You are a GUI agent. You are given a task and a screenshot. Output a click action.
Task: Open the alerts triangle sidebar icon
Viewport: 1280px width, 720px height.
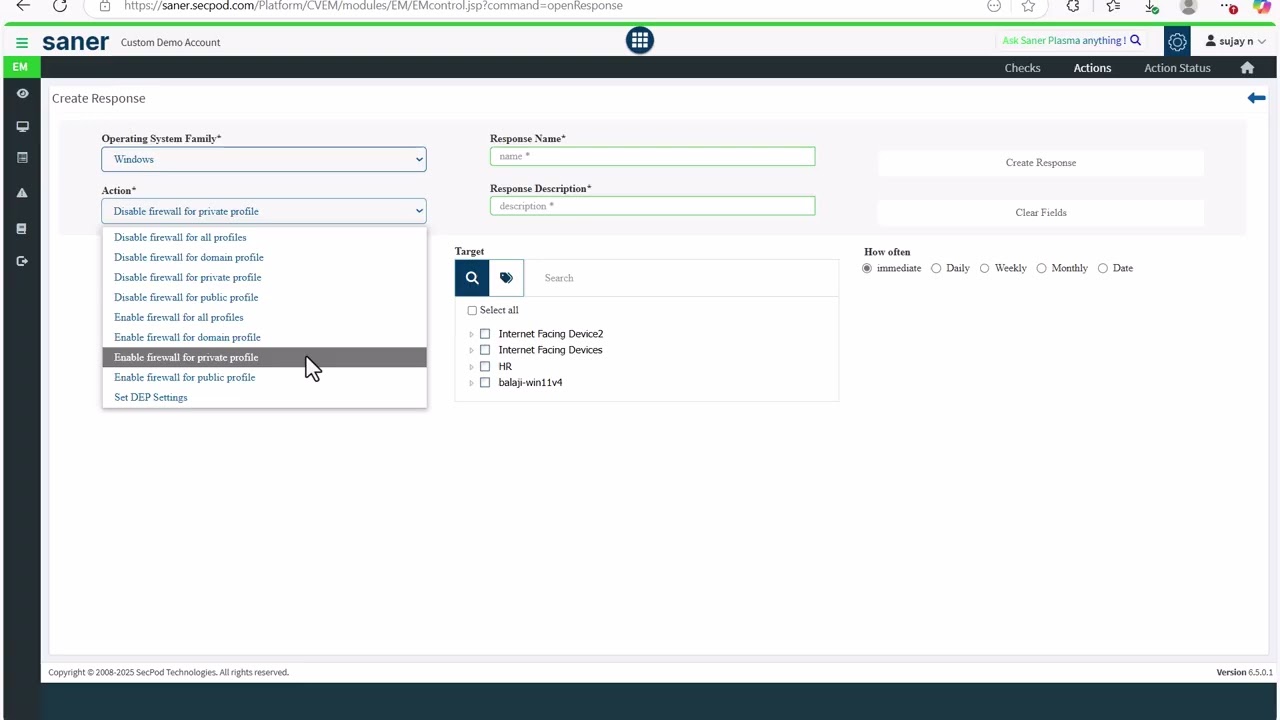[x=22, y=193]
